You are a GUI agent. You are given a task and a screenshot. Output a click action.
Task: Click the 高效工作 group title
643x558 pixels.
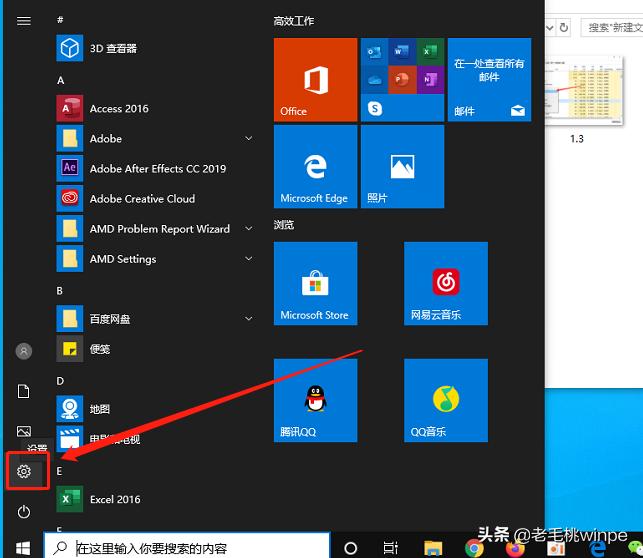(294, 21)
